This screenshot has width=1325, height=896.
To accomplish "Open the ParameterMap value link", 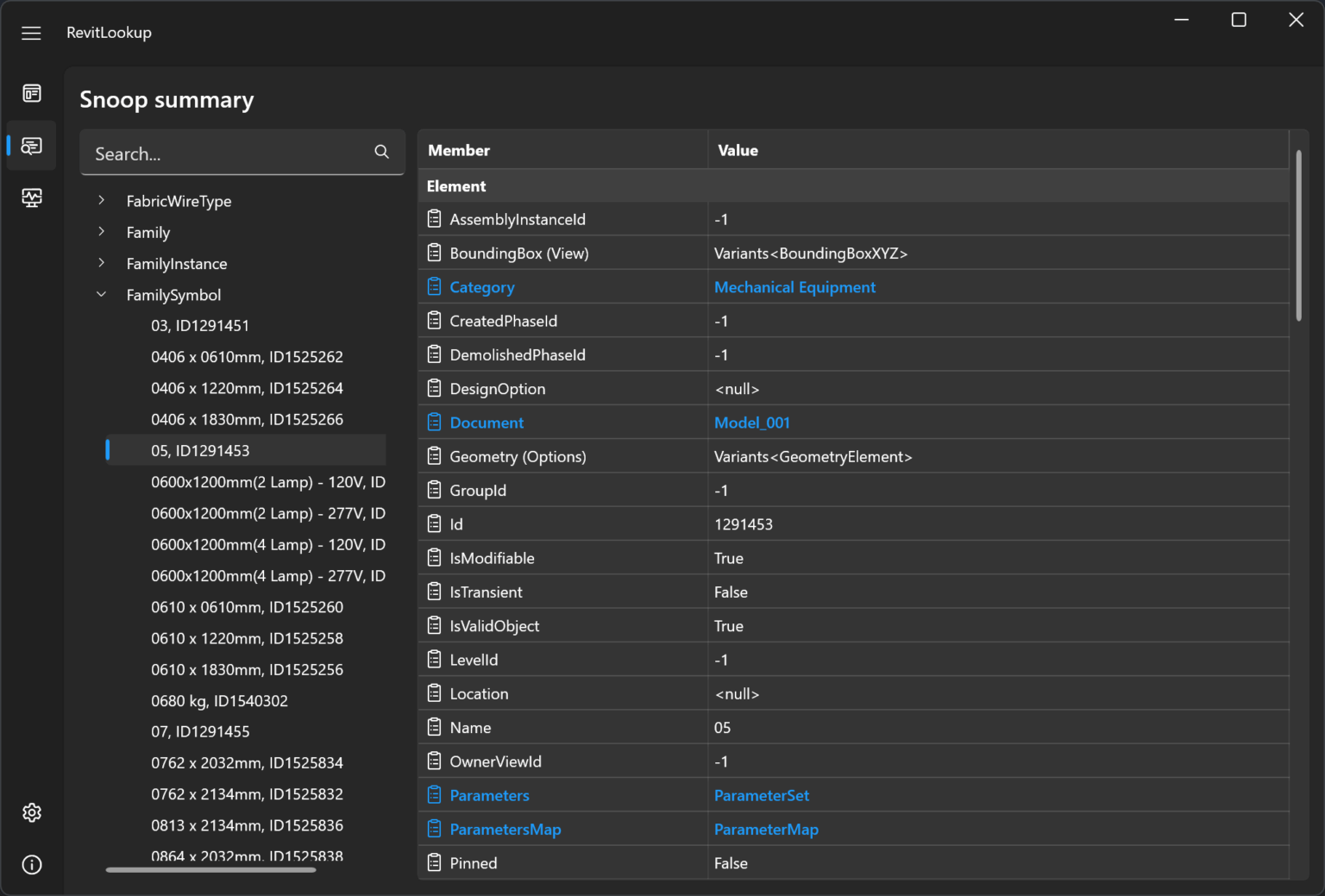I will tap(766, 829).
